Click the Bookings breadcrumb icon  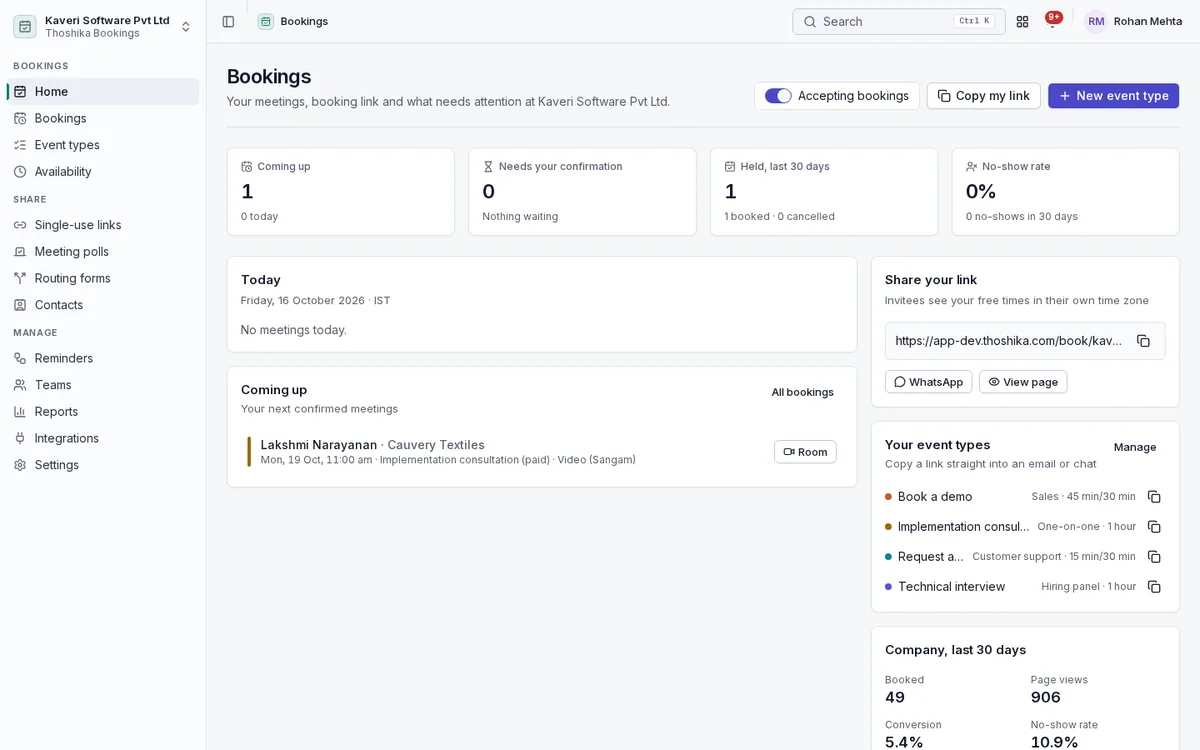265,21
